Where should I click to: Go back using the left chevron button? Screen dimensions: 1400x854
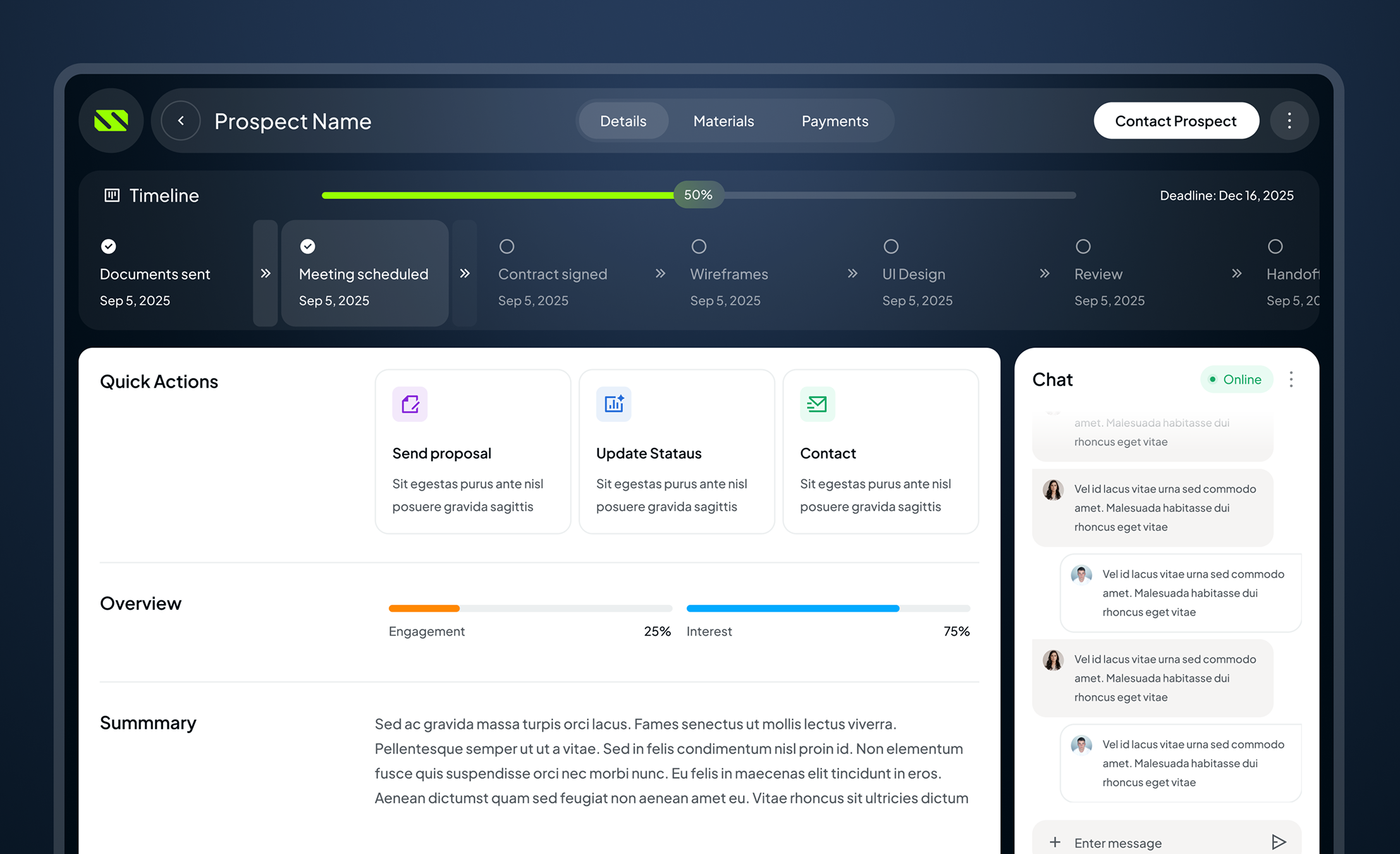click(x=181, y=120)
